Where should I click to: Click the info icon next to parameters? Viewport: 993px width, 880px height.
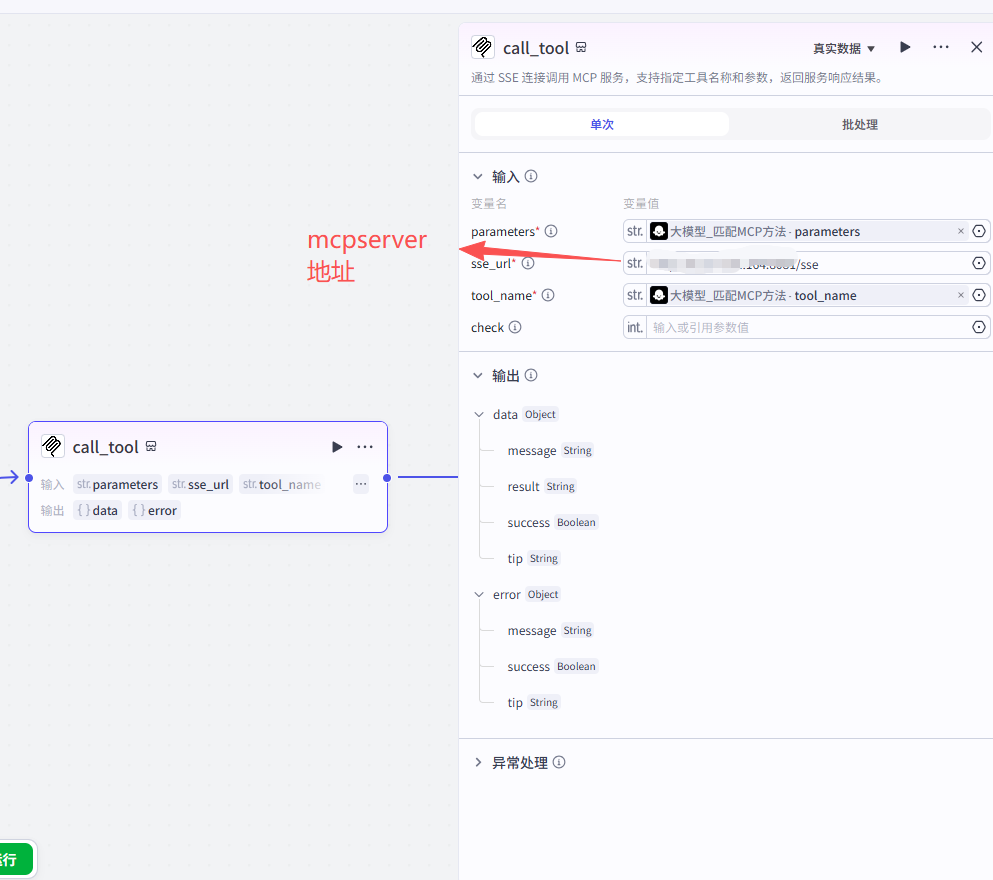pos(551,231)
